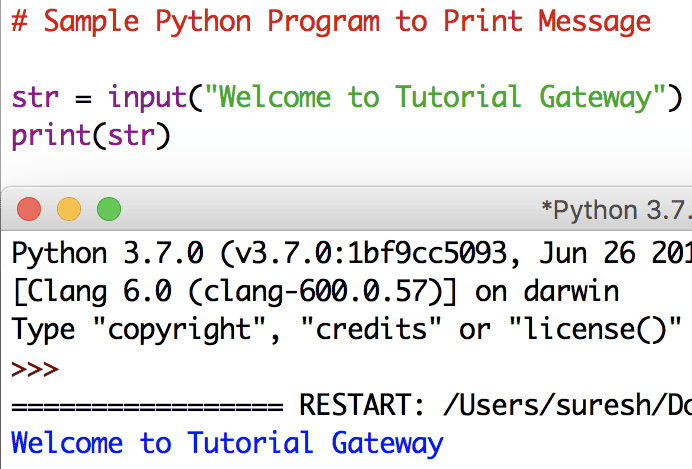
Task: Click the green zoom window button
Action: (x=108, y=209)
